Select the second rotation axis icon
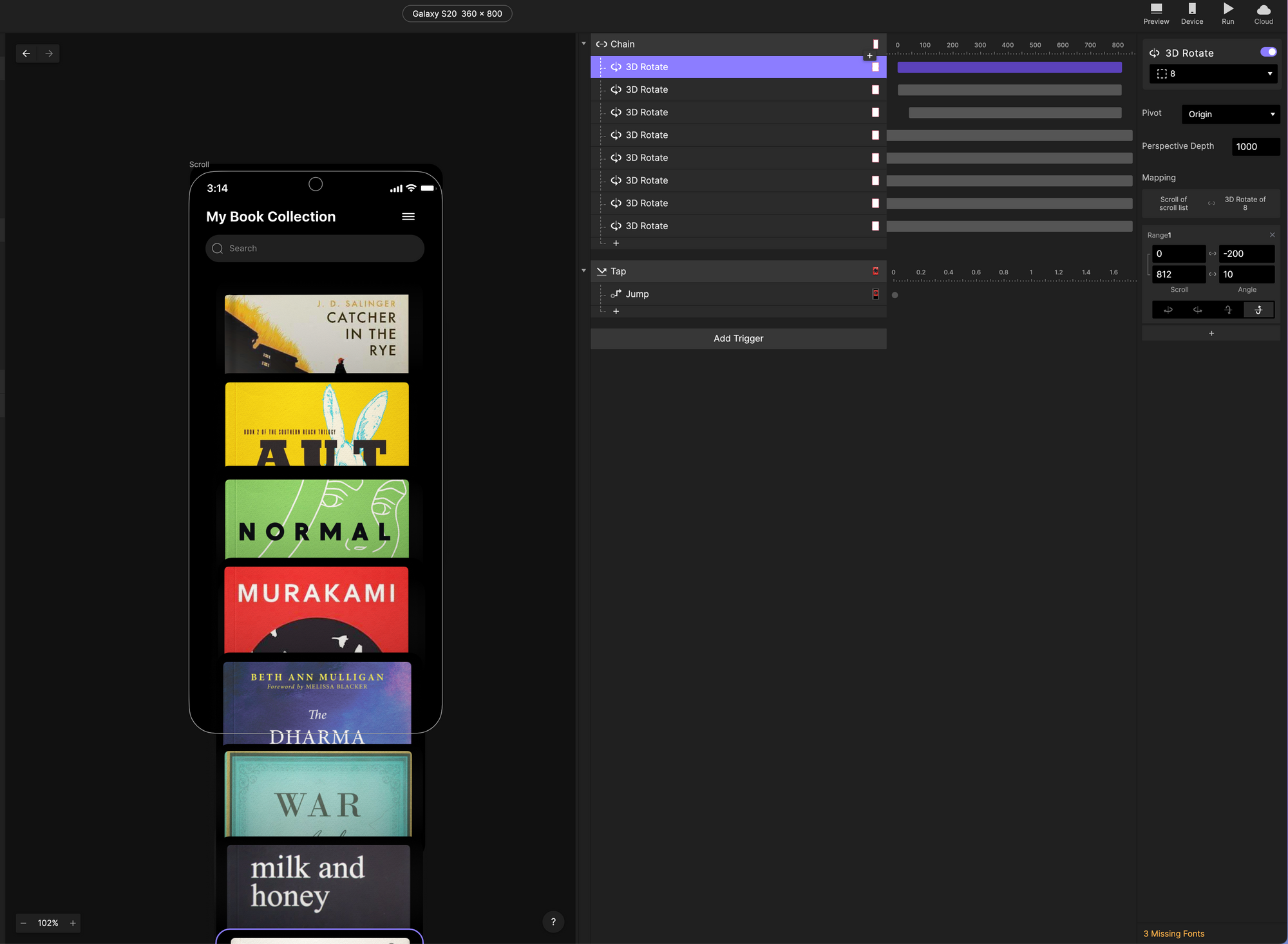This screenshot has height=944, width=1288. (x=1198, y=310)
